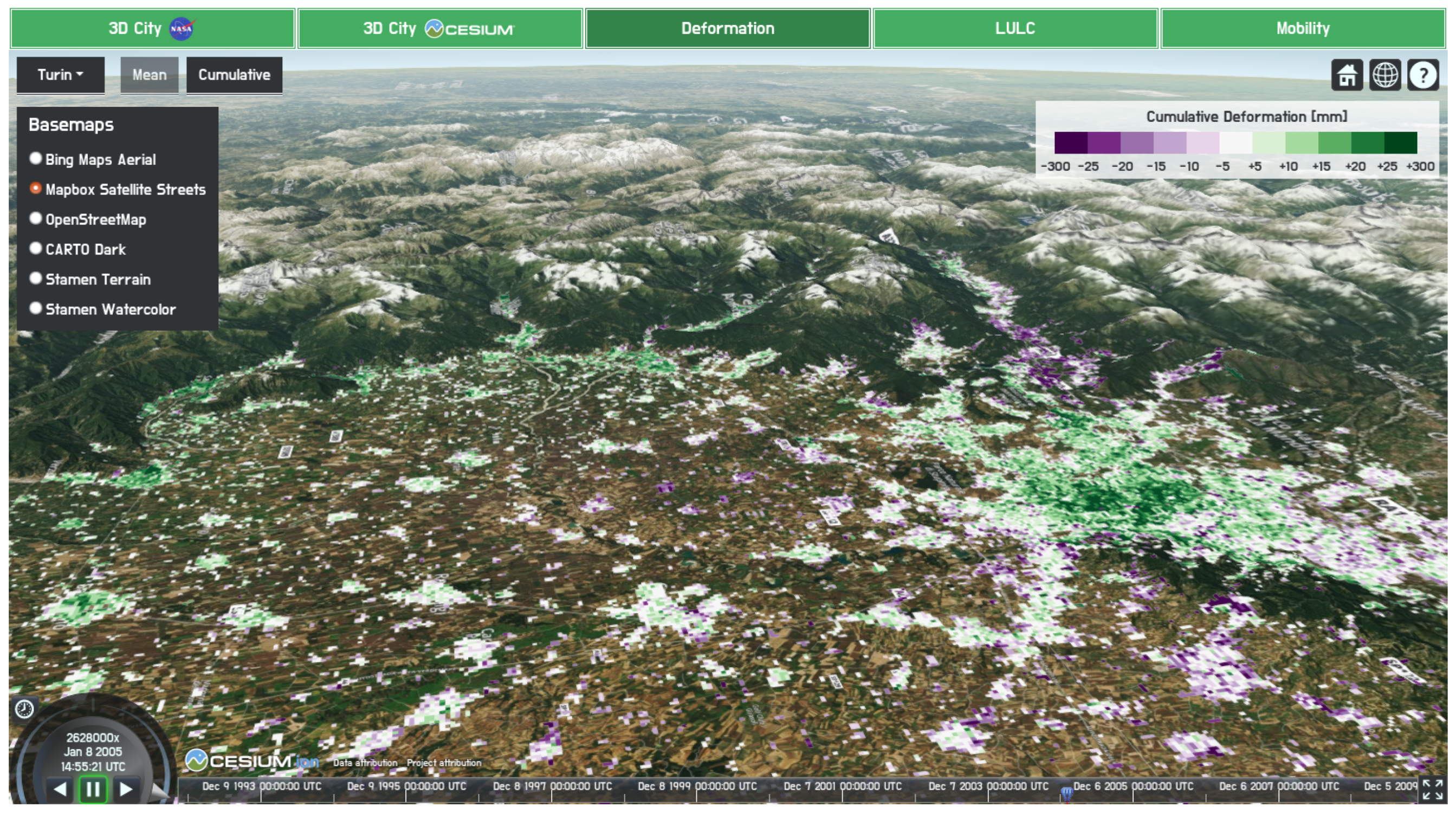Toggle fullscreen with the expand arrows icon
The image size is (1456, 813).
(1432, 789)
